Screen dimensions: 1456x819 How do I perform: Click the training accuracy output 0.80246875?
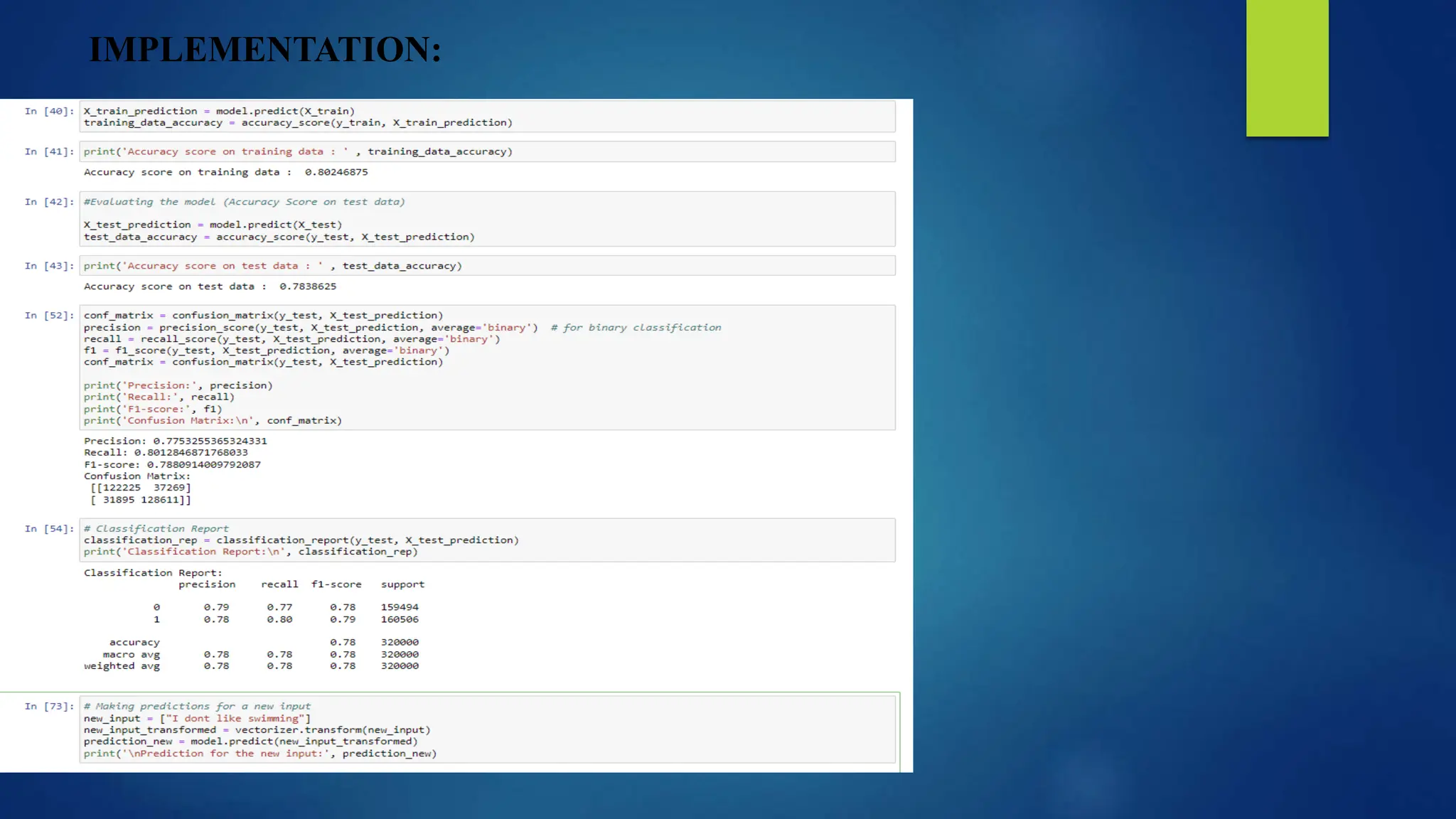(336, 172)
